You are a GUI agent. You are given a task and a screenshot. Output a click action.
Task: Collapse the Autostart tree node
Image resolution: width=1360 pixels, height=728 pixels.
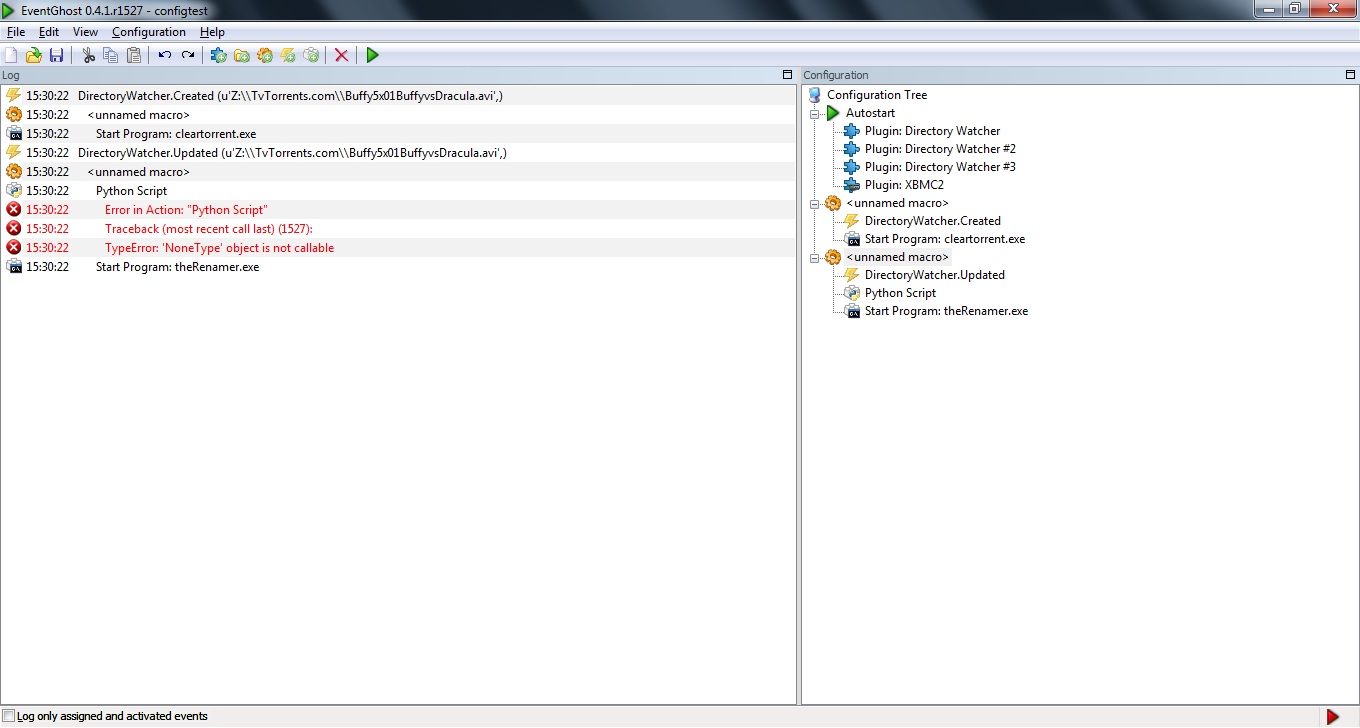(x=816, y=113)
